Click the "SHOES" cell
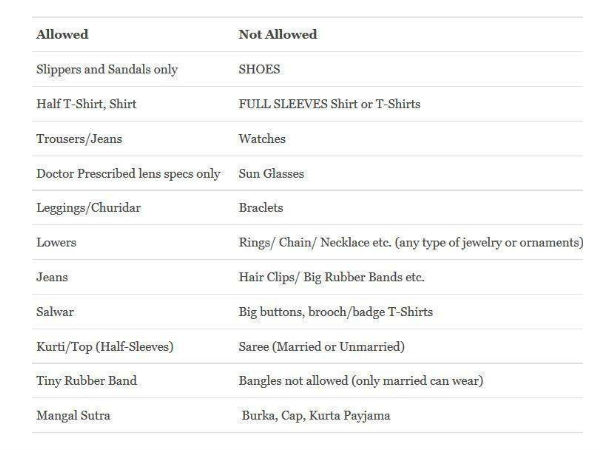Viewport: 600px width, 450px height. click(261, 70)
